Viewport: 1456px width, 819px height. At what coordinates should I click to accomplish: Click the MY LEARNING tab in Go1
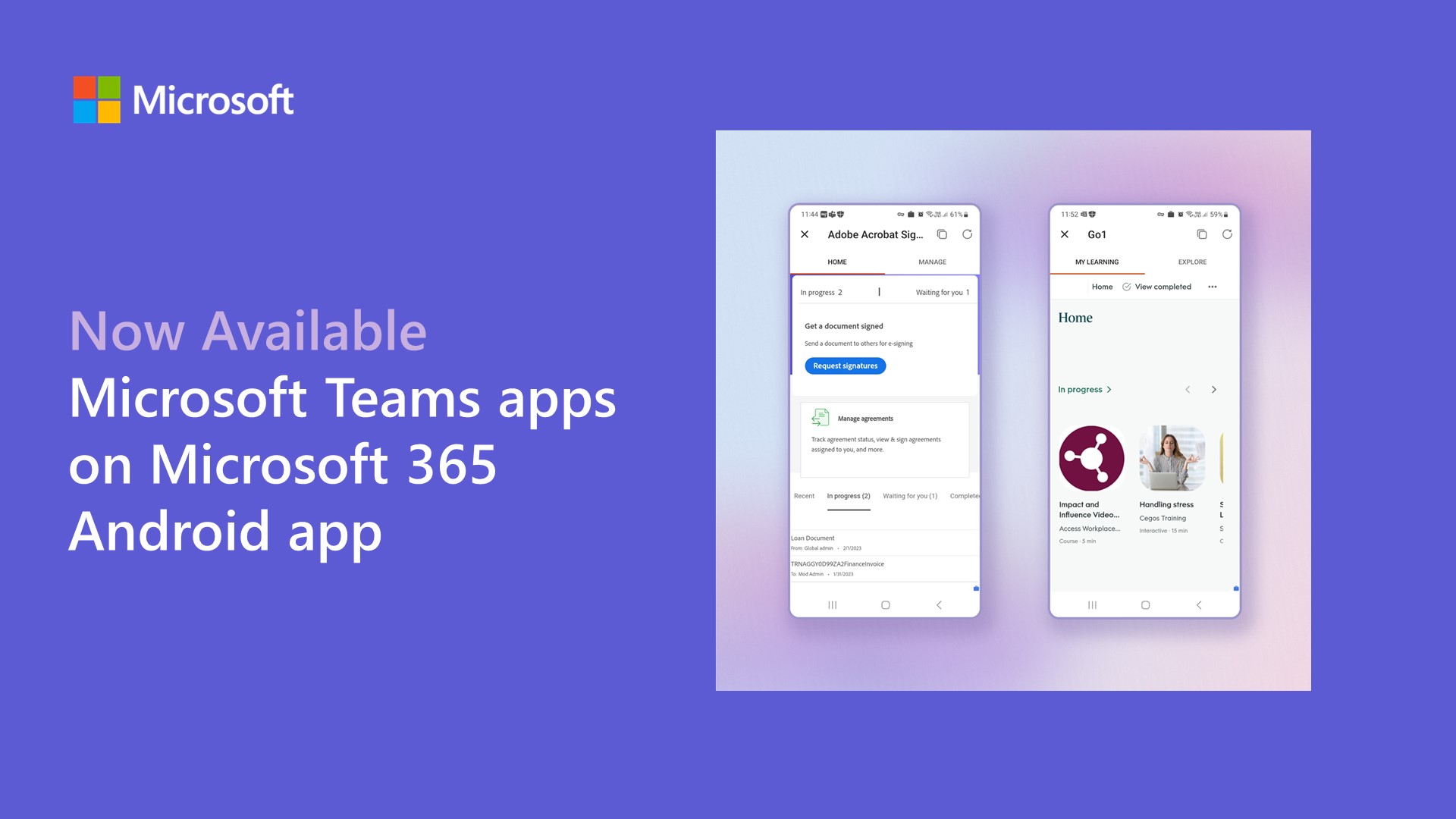tap(1096, 262)
